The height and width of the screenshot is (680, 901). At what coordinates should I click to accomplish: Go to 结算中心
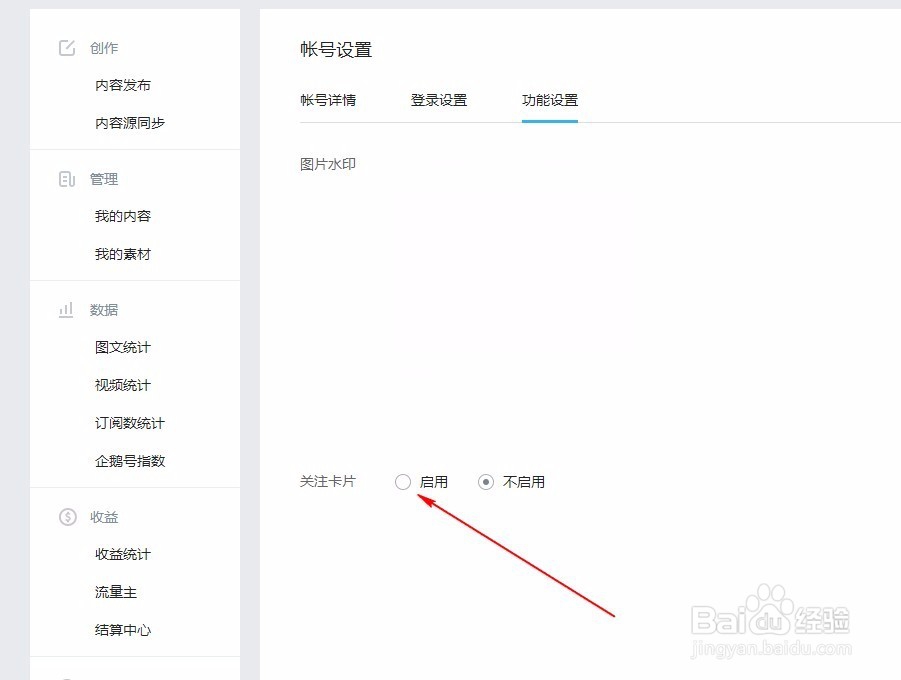coord(122,630)
